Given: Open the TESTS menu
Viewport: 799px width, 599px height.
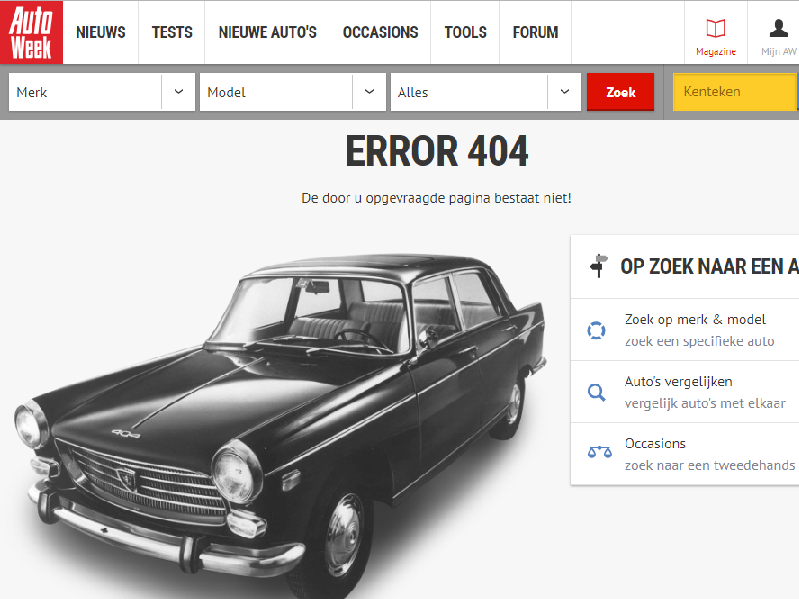Looking at the screenshot, I should click(x=172, y=33).
